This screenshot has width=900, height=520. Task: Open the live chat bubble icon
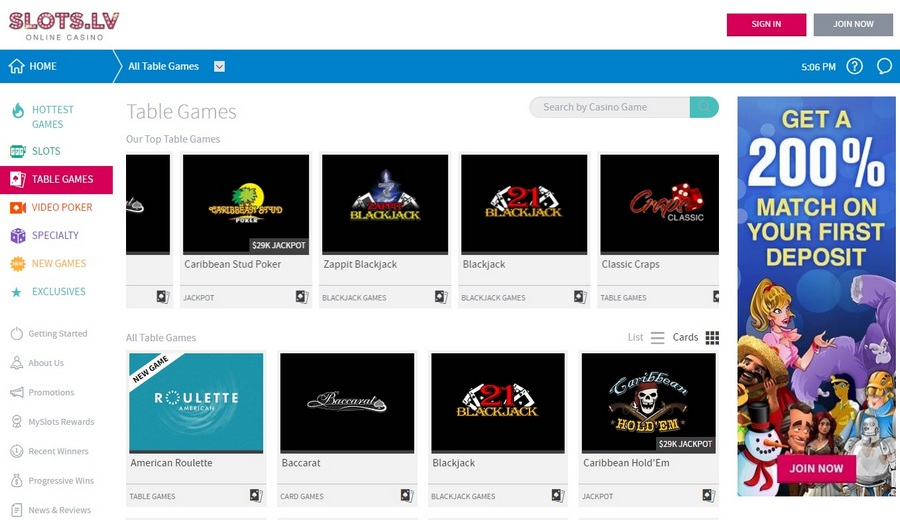884,66
